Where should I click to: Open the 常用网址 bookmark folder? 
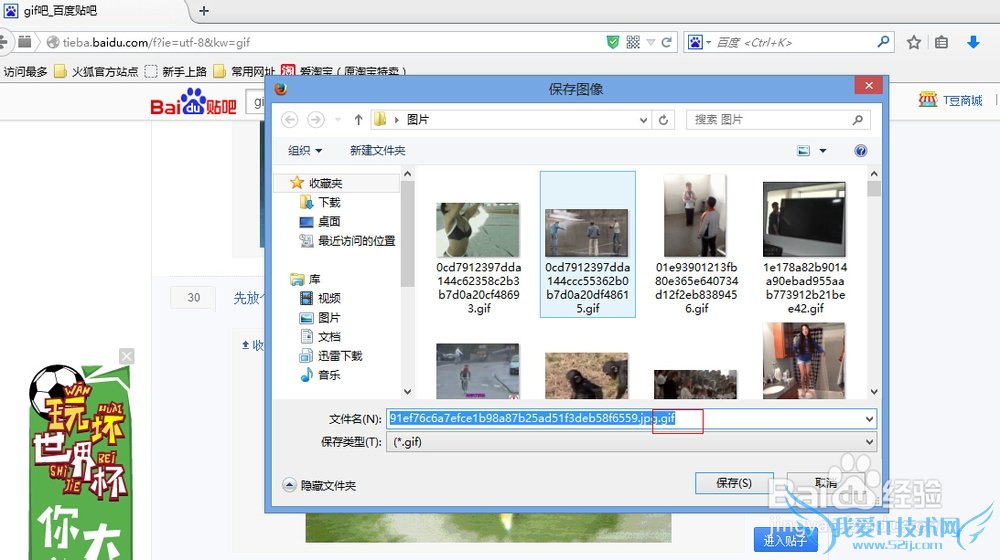point(244,71)
